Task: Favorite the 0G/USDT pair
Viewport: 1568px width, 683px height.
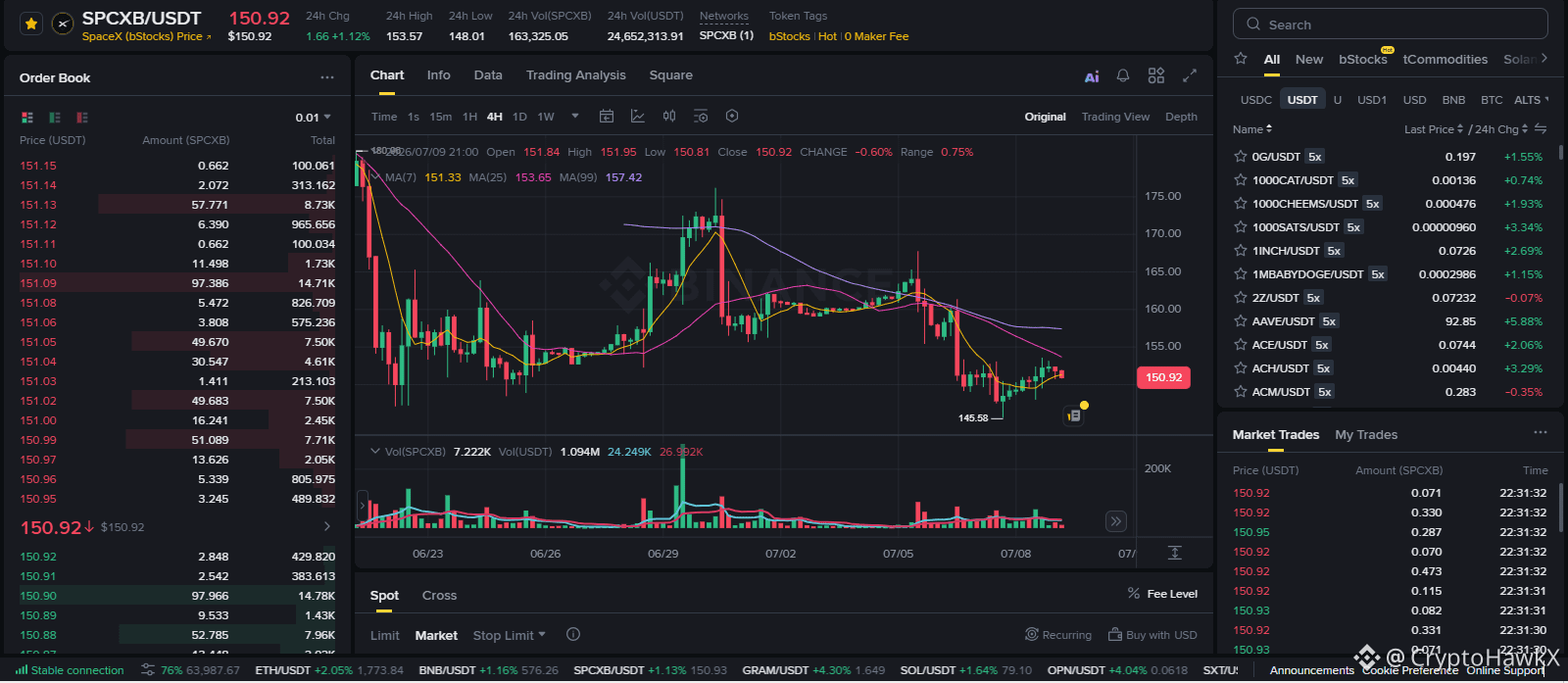Action: (1241, 156)
